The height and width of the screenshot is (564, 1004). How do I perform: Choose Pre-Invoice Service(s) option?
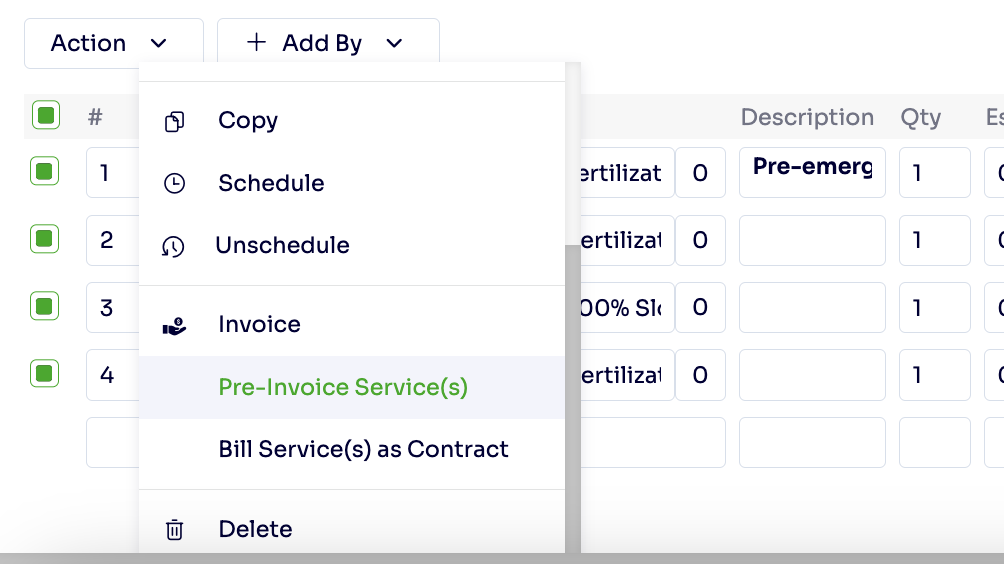pyautogui.click(x=343, y=387)
